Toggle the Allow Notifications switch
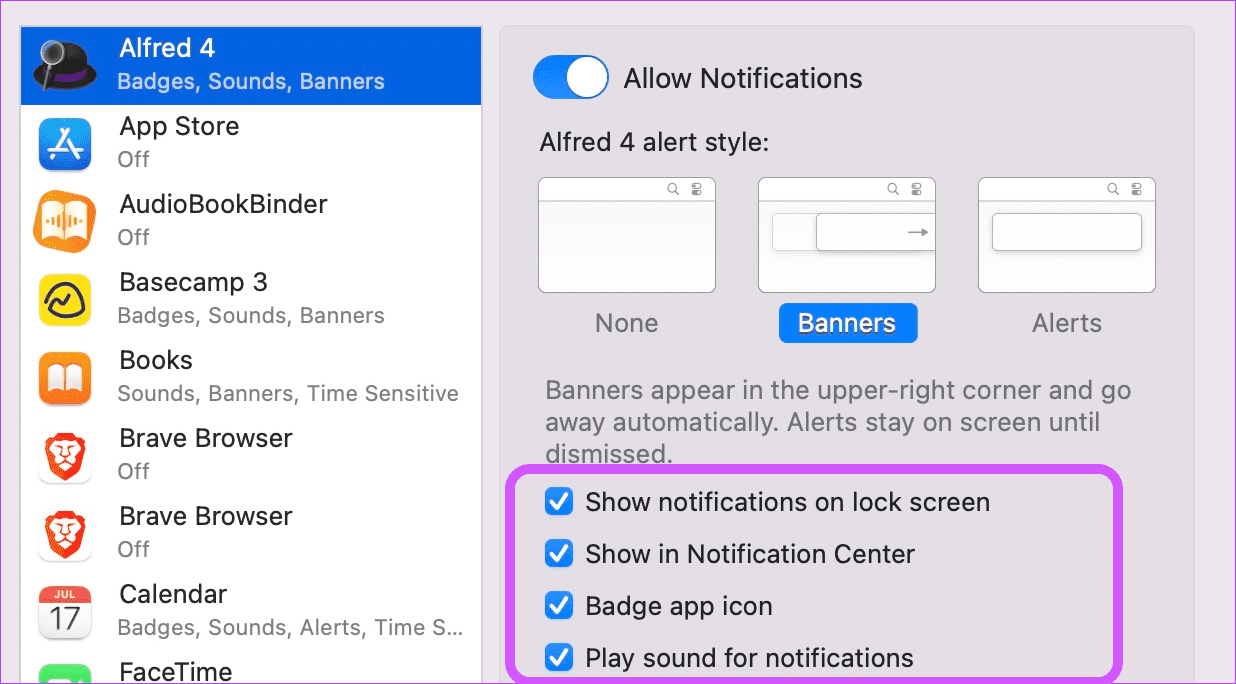Image resolution: width=1236 pixels, height=684 pixels. (x=571, y=77)
